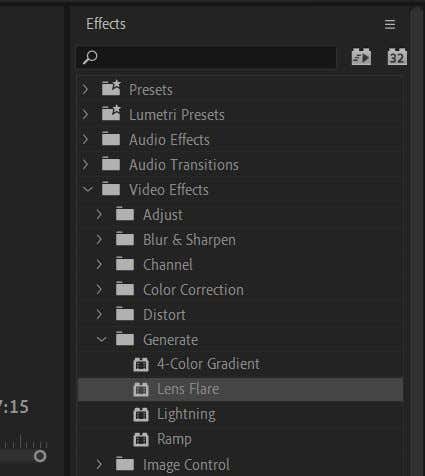425x476 pixels.
Task: Open the Effects panel hamburger menu
Action: click(390, 24)
